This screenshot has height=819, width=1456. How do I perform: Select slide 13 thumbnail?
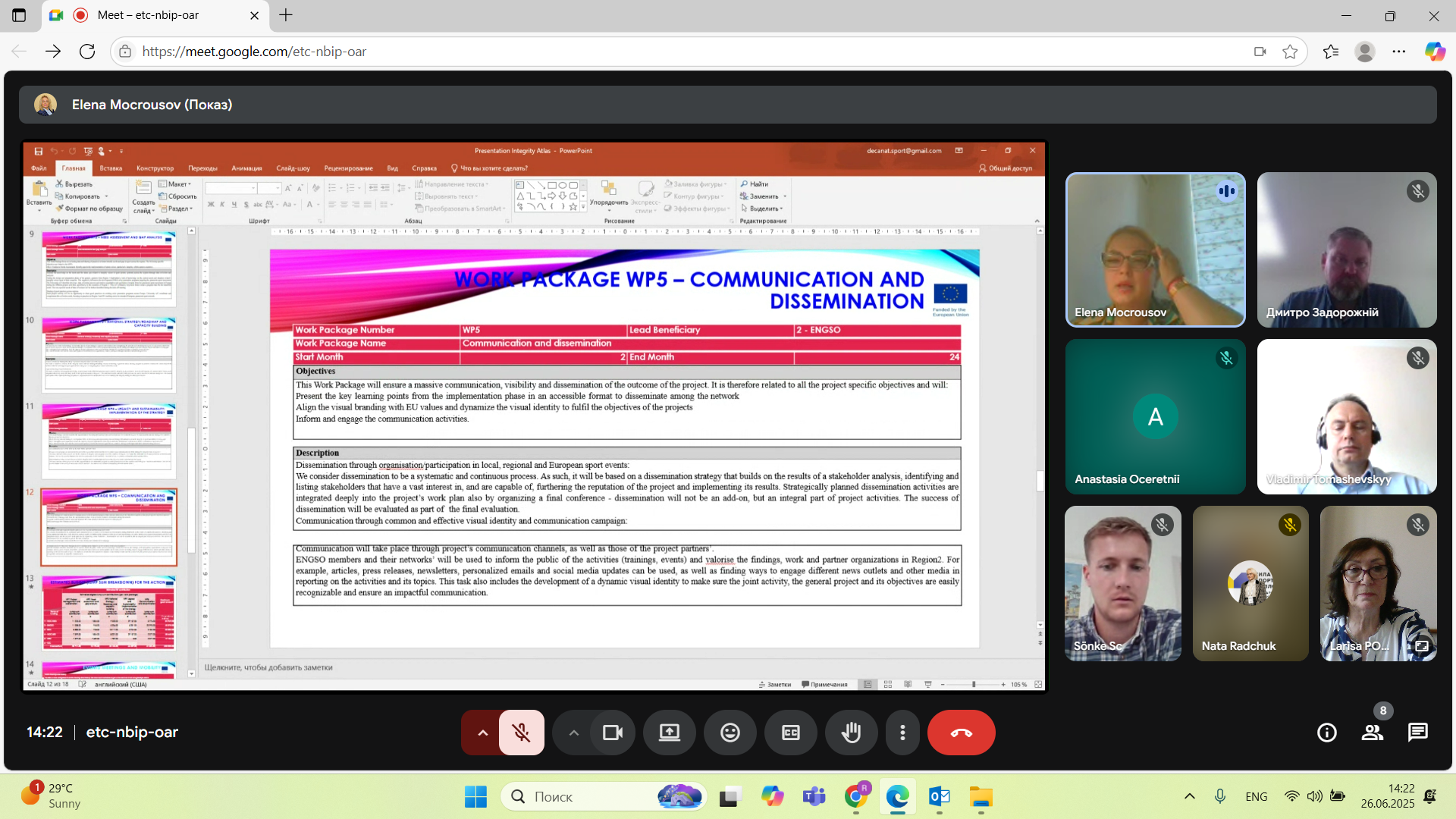[109, 613]
